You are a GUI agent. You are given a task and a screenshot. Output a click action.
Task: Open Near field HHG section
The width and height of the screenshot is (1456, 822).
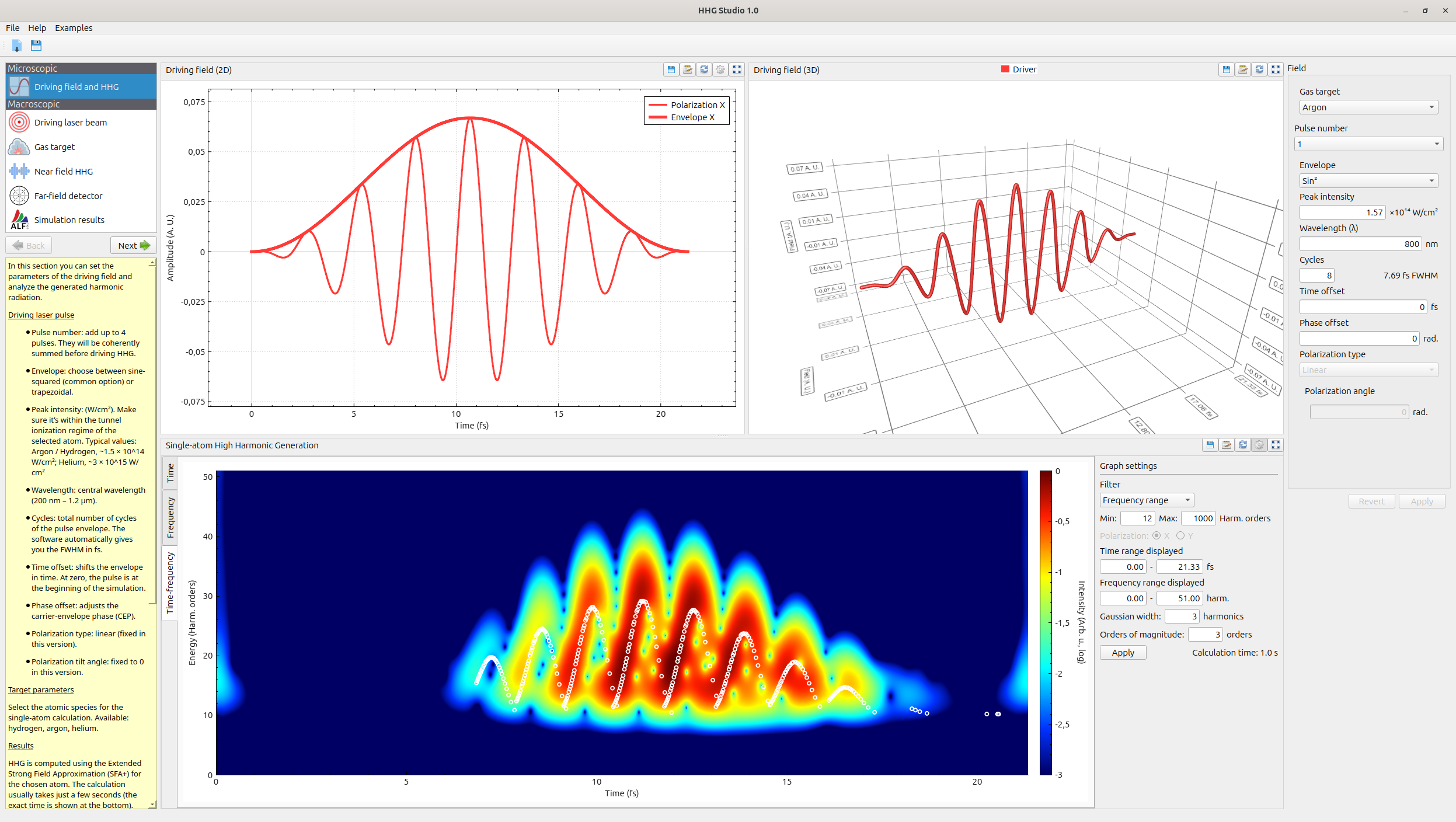pos(63,172)
